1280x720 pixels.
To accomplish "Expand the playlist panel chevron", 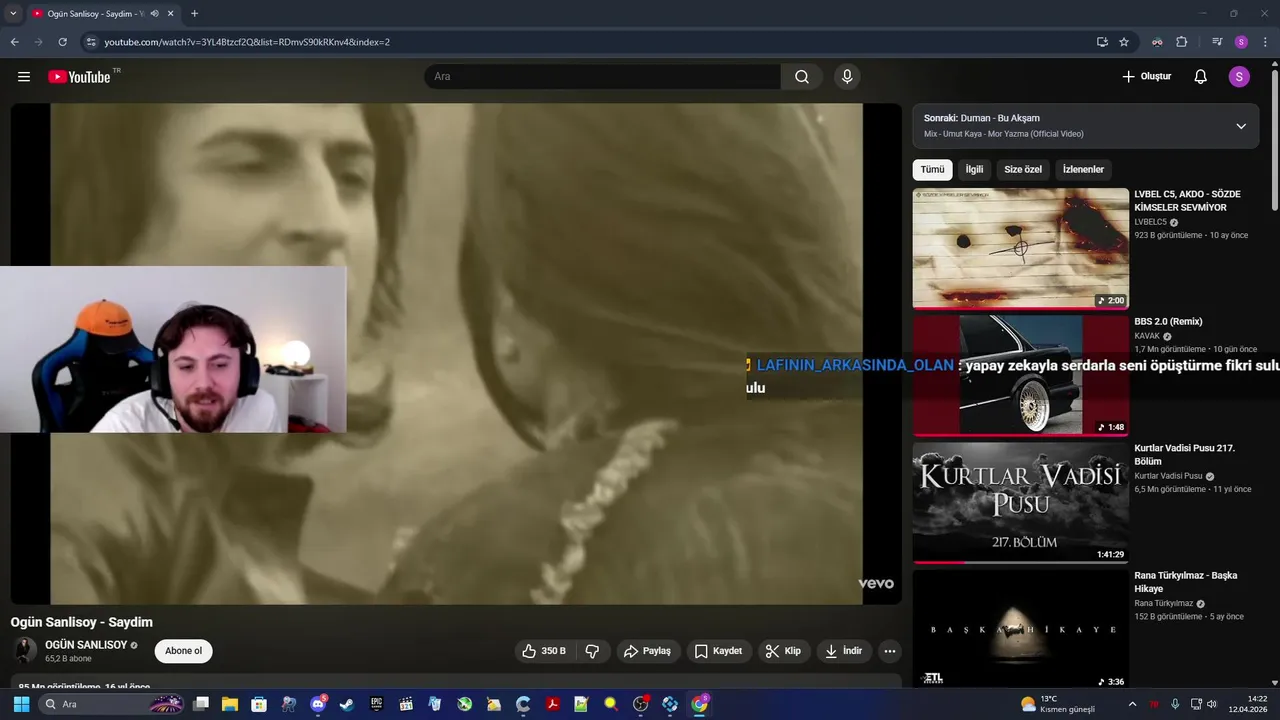I will click(1241, 126).
